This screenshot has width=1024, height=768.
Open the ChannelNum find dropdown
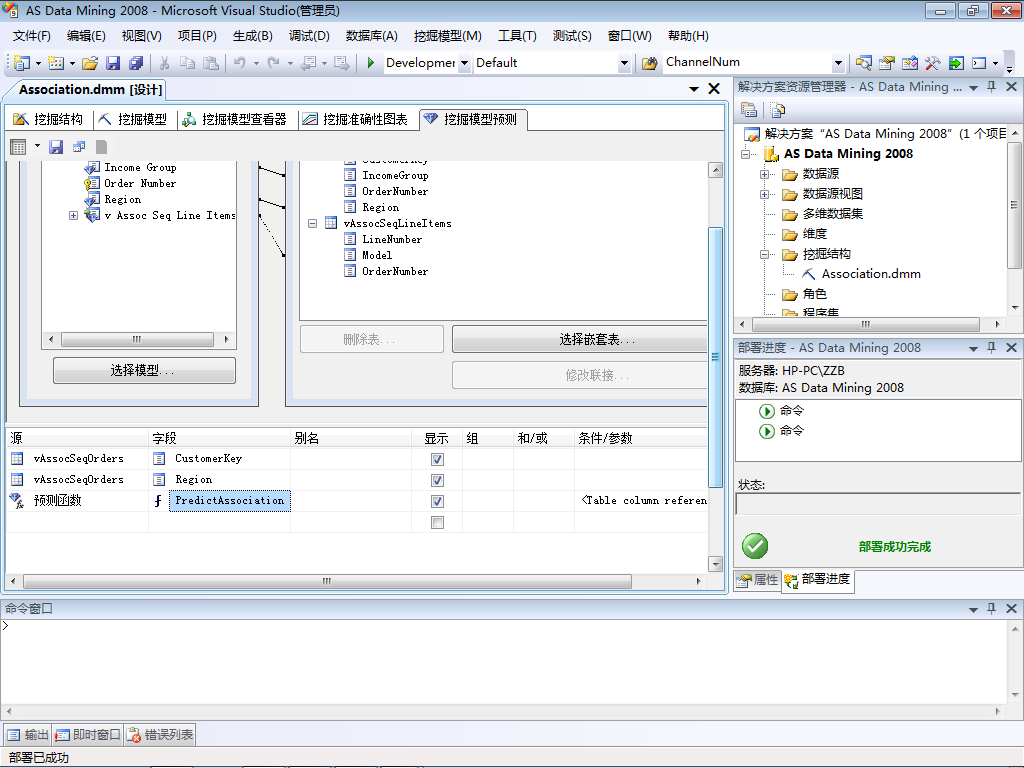[839, 63]
